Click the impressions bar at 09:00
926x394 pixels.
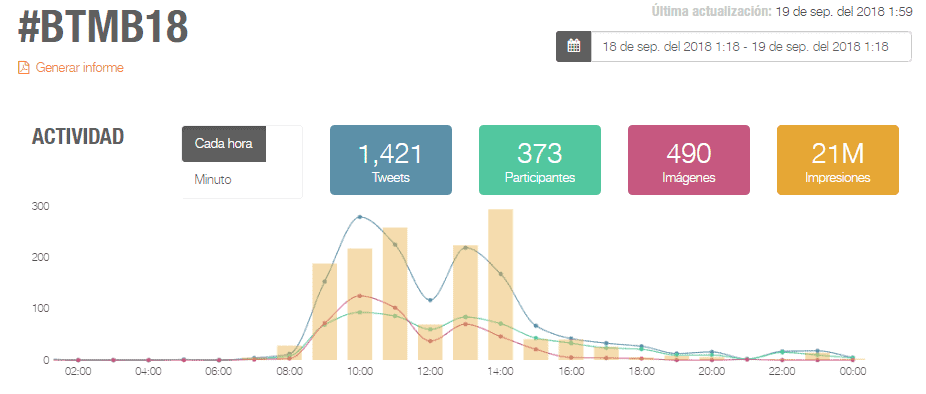[x=324, y=312]
